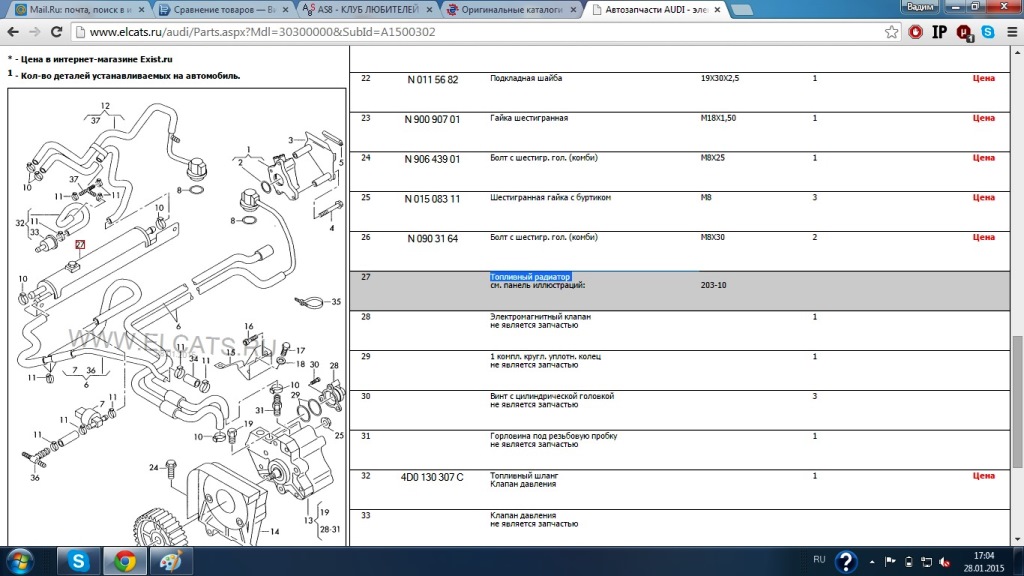The width and height of the screenshot is (1024, 576).
Task: Open the Chrome menu hamburger icon
Action: click(x=1009, y=32)
